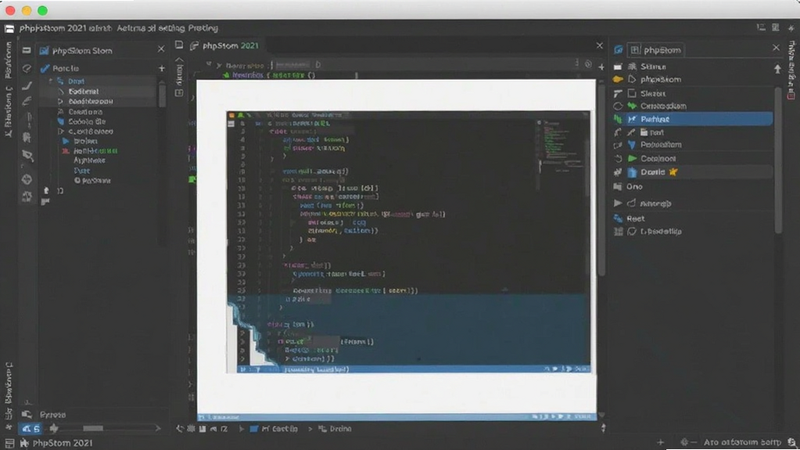800x450 pixels.
Task: Expand the top node in the left project tree
Action: 51,81
